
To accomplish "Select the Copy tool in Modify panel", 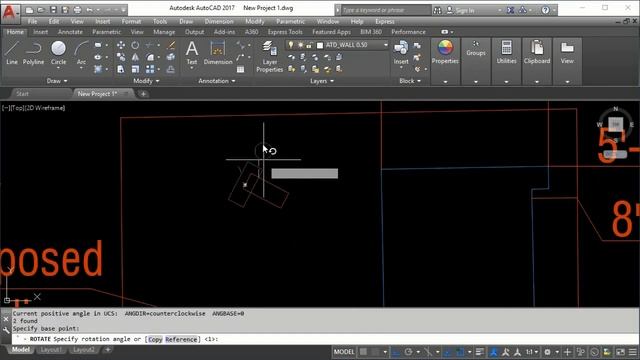I will pos(121,57).
